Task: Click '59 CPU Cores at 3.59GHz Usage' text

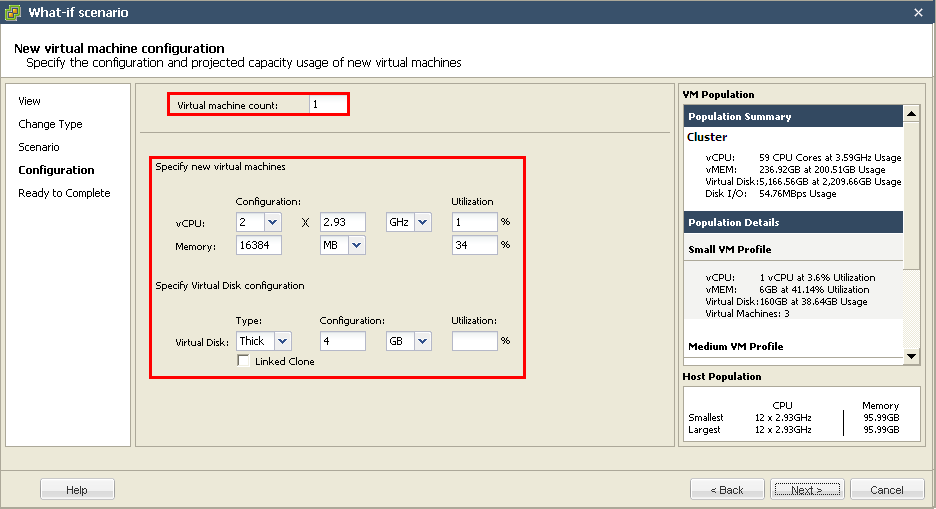Action: coord(830,158)
